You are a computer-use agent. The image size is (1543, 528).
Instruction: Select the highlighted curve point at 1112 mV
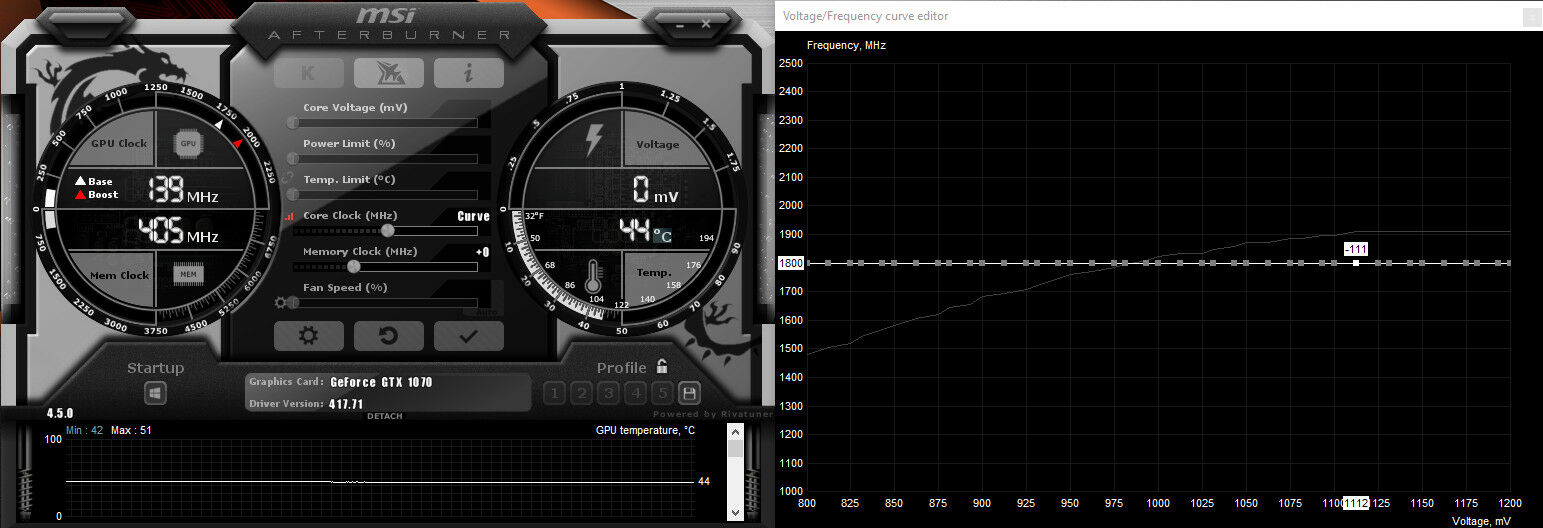[x=1355, y=263]
